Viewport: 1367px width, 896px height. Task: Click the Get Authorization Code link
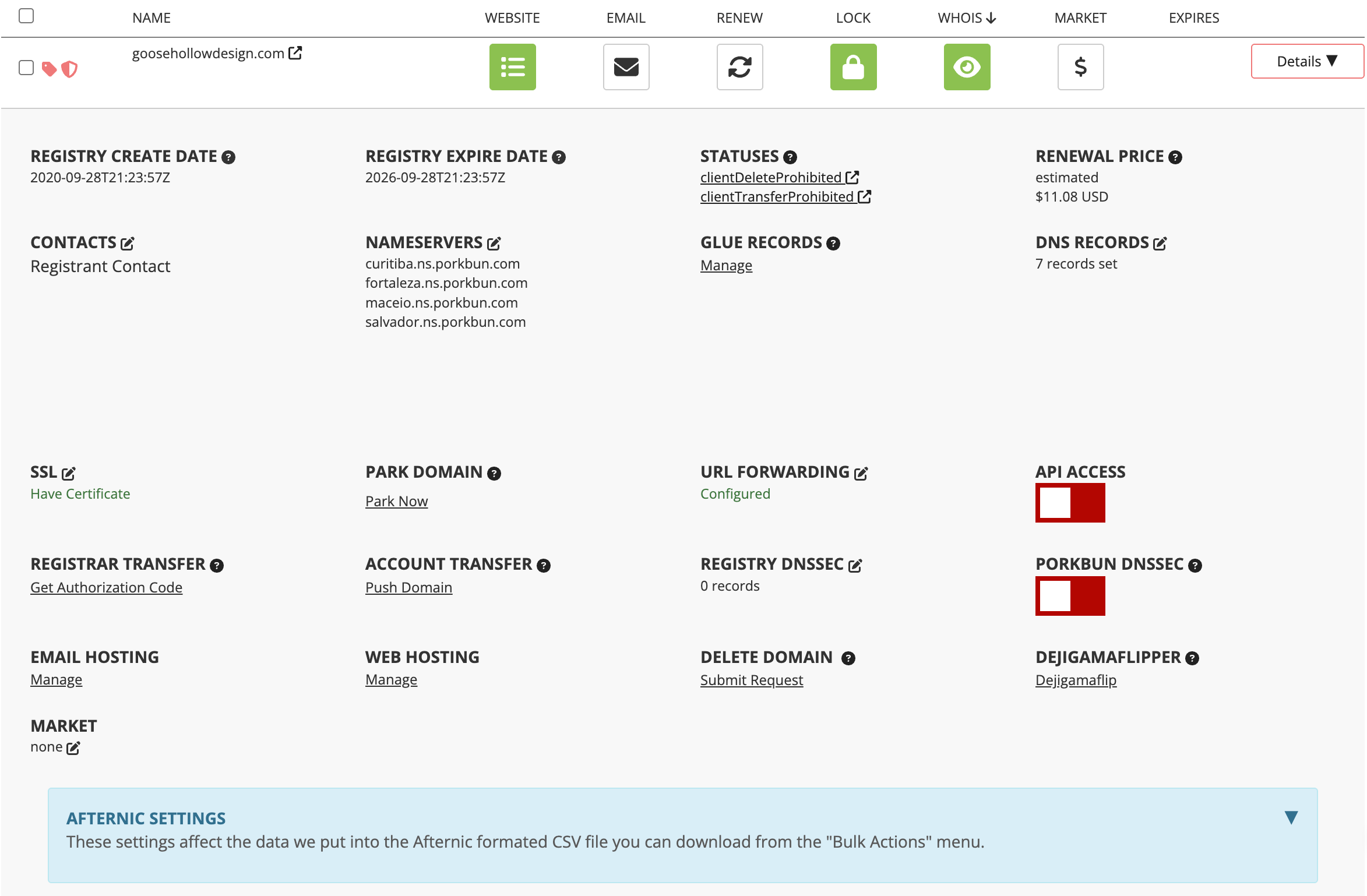[x=106, y=587]
